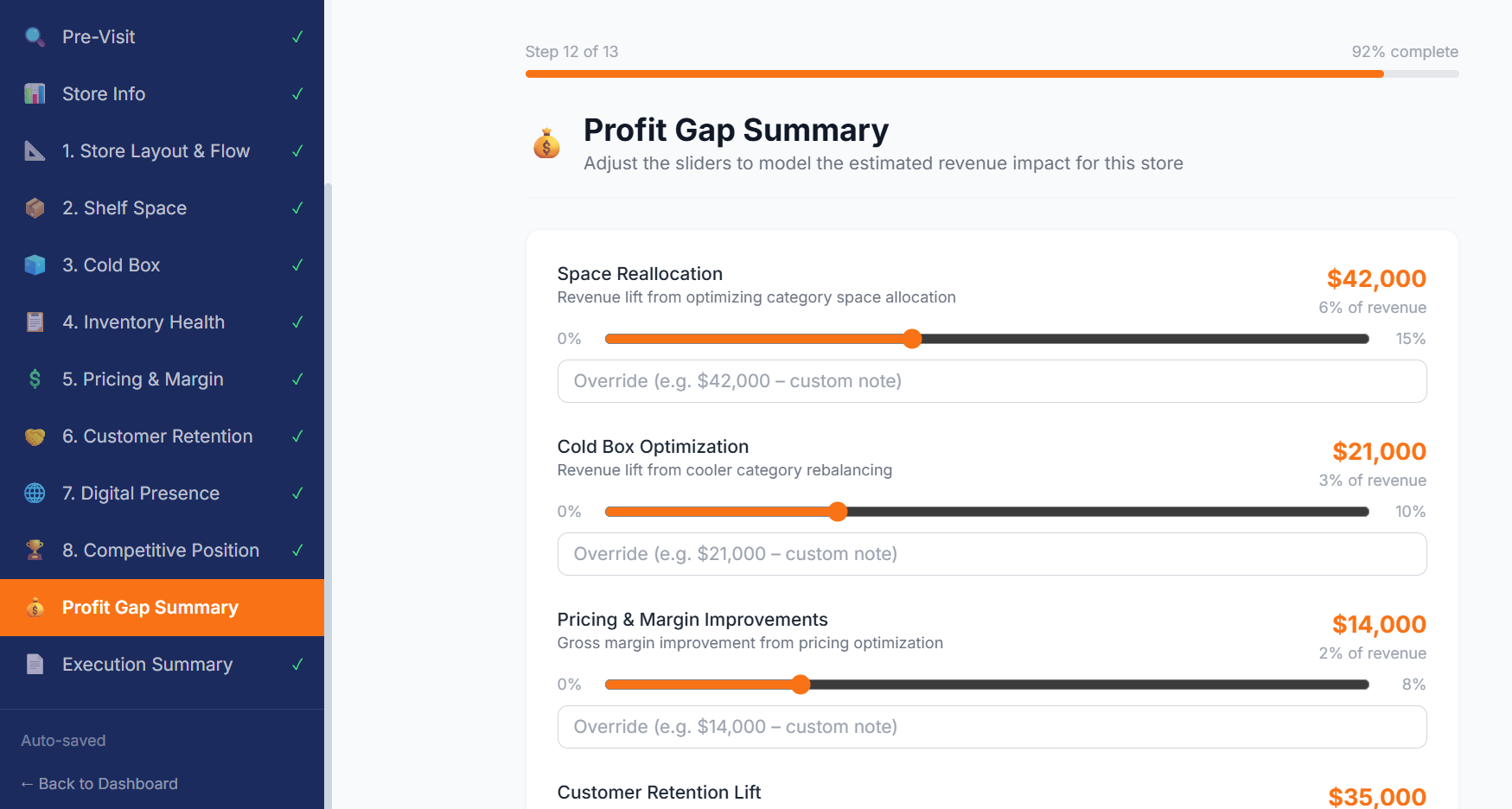Click the Customer Retention handshake icon
This screenshot has width=1512, height=809.
35,436
